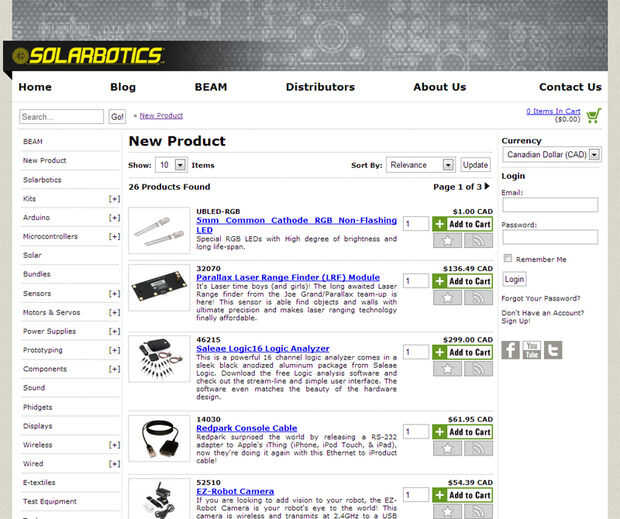Click star icon for Parallax Laser Range Finder

click(x=447, y=298)
